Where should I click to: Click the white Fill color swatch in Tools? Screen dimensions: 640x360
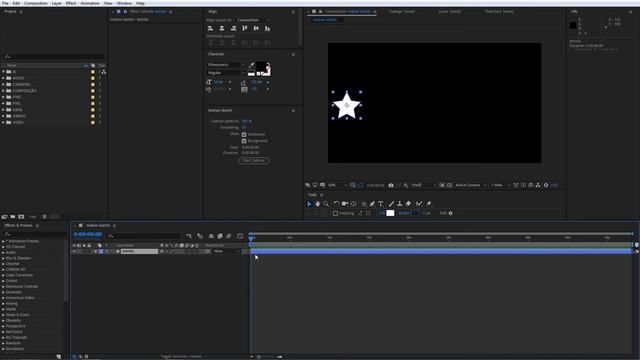pos(390,213)
